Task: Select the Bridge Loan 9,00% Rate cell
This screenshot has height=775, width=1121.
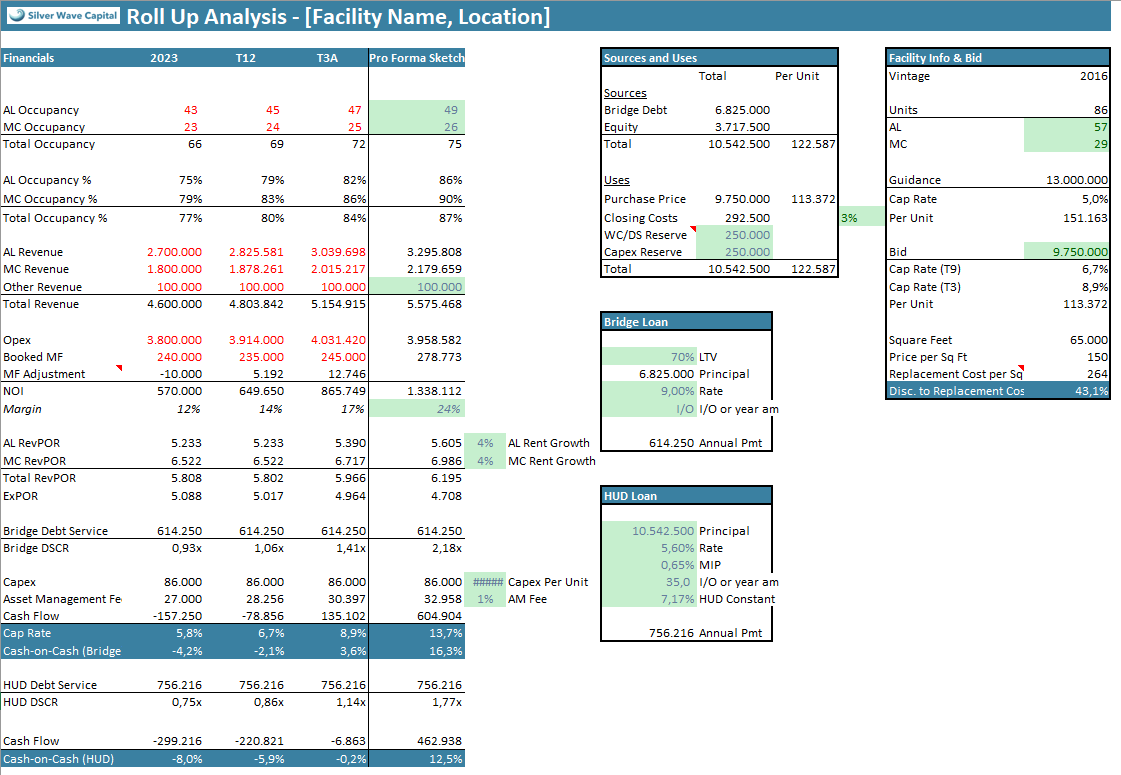Action: 649,391
